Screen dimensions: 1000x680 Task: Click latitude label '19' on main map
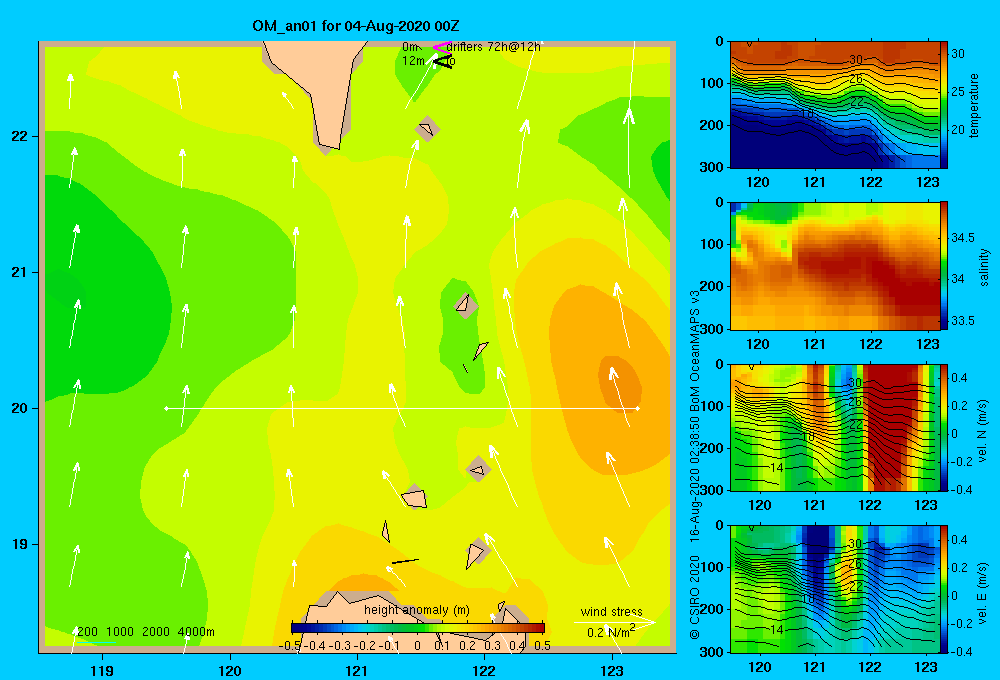coord(20,544)
